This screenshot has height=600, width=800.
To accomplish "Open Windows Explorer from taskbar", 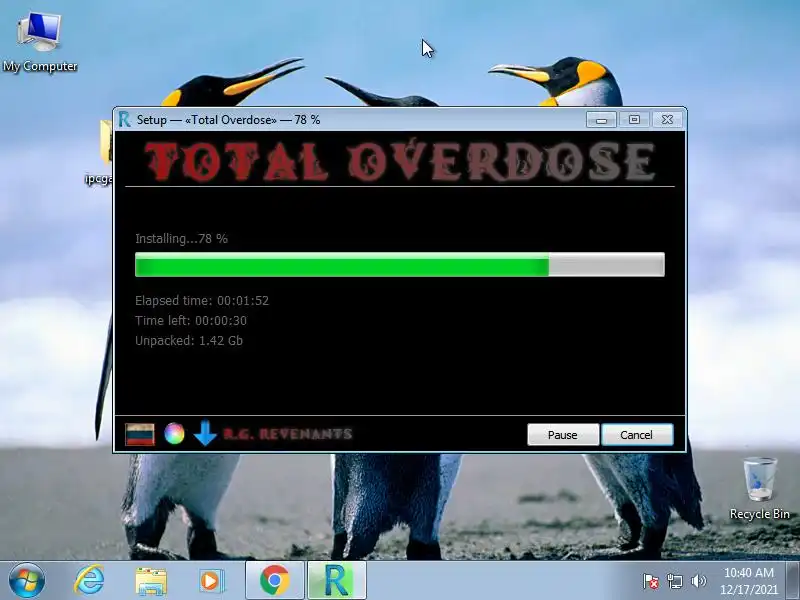I will 151,581.
